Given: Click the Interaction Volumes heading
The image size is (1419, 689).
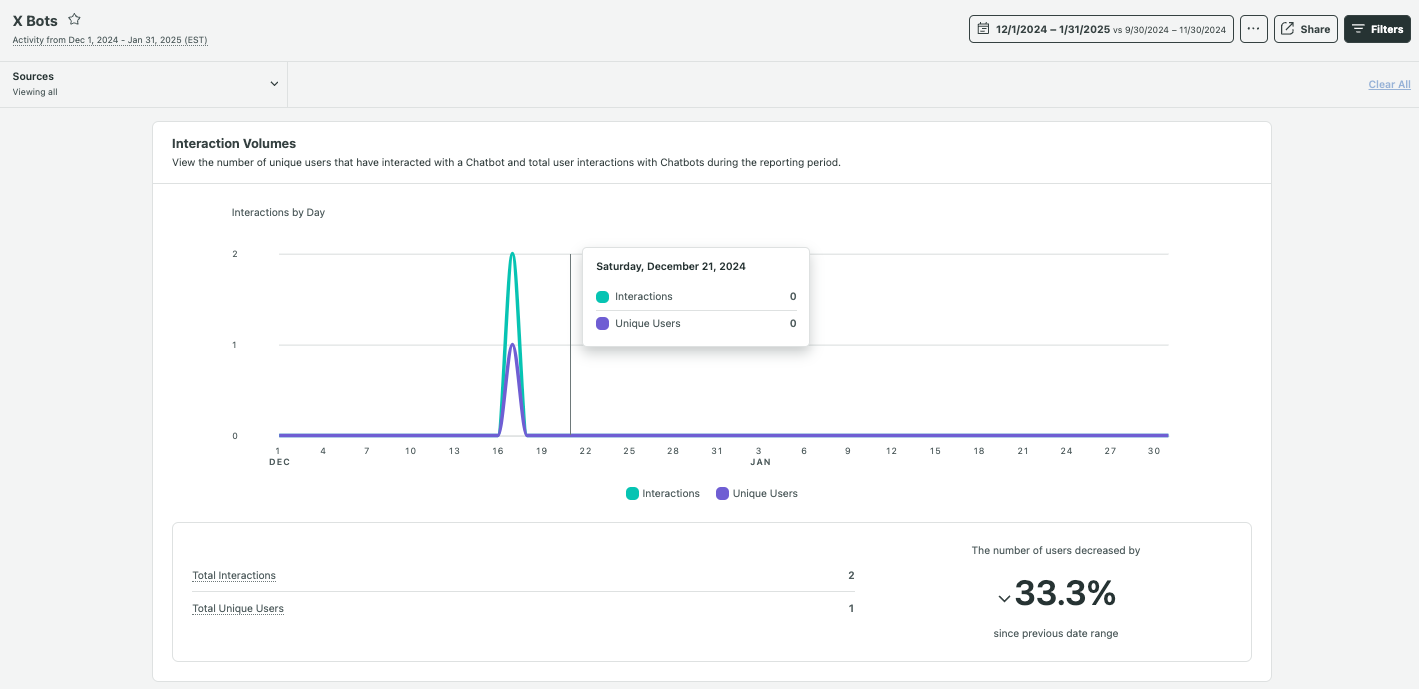Looking at the screenshot, I should click(234, 144).
